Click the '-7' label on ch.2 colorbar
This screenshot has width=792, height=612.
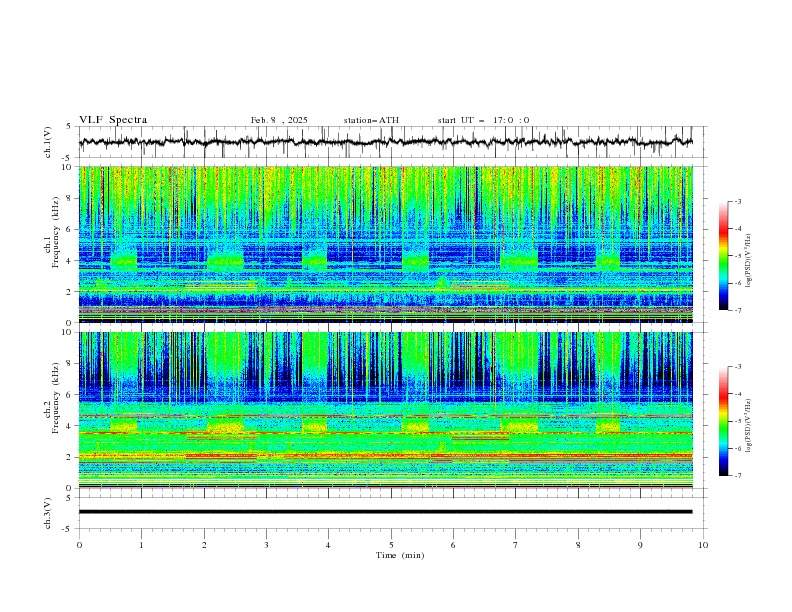[x=737, y=475]
